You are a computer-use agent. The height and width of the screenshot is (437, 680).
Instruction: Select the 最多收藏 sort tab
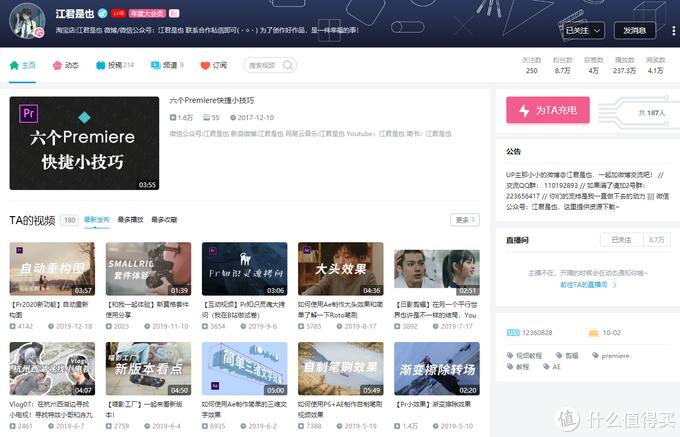[x=164, y=220]
